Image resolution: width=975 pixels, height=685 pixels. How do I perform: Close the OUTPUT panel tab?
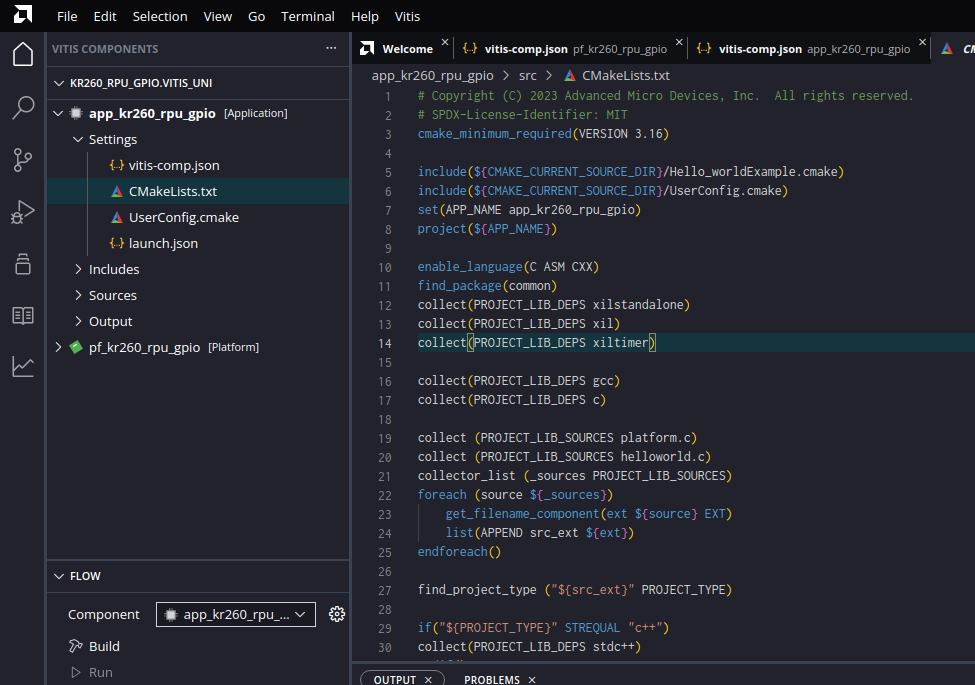[x=428, y=680]
